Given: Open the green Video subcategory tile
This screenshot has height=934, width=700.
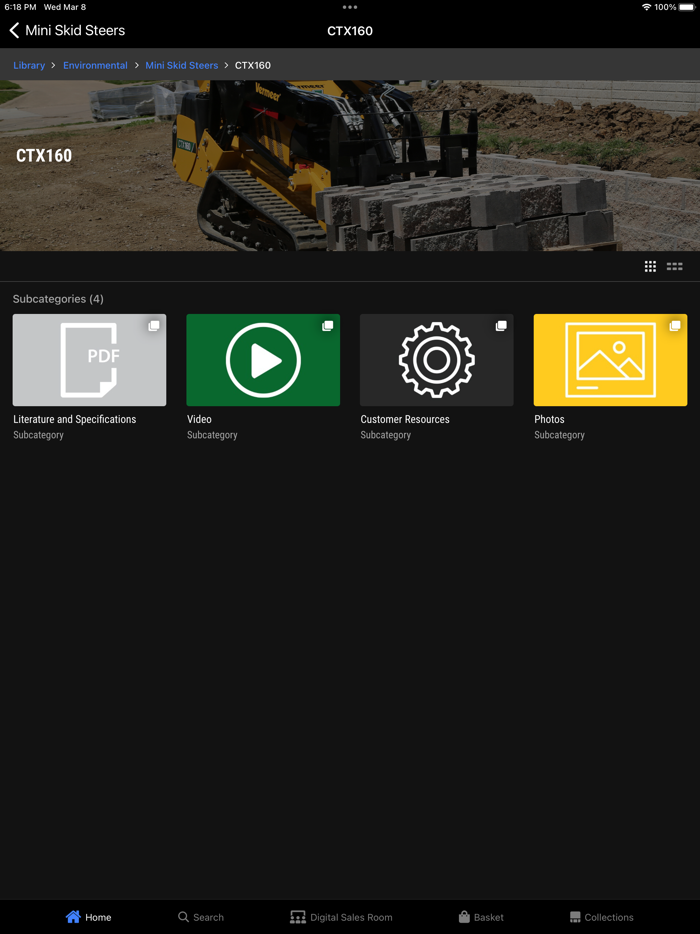Looking at the screenshot, I should pyautogui.click(x=263, y=360).
